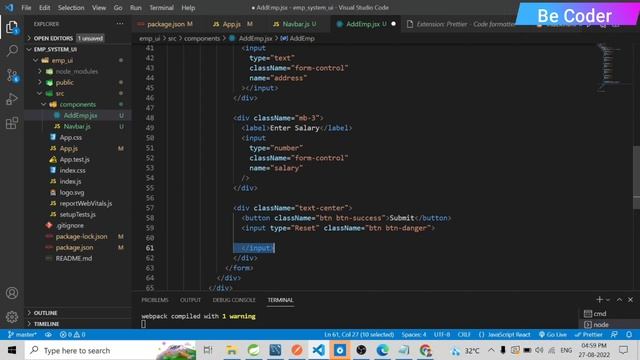Open App.css in the file tree
Screen dimensions: 640x360
[x=71, y=137]
